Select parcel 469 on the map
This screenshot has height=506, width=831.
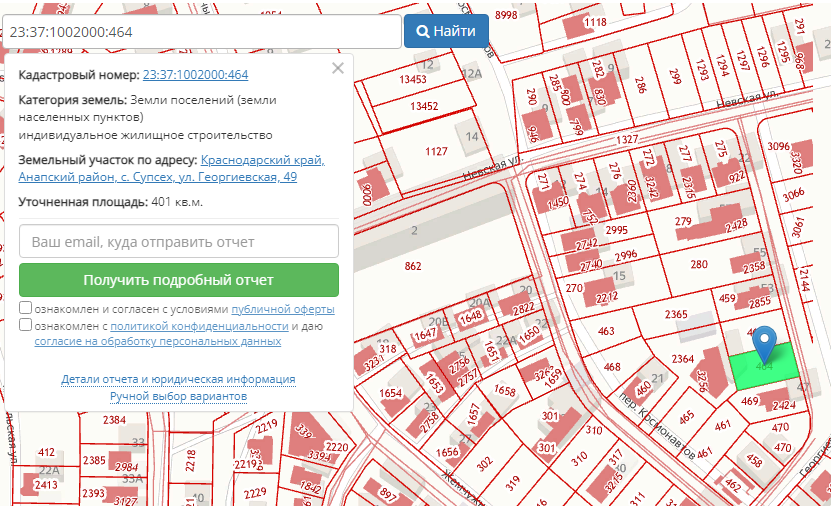pos(749,401)
